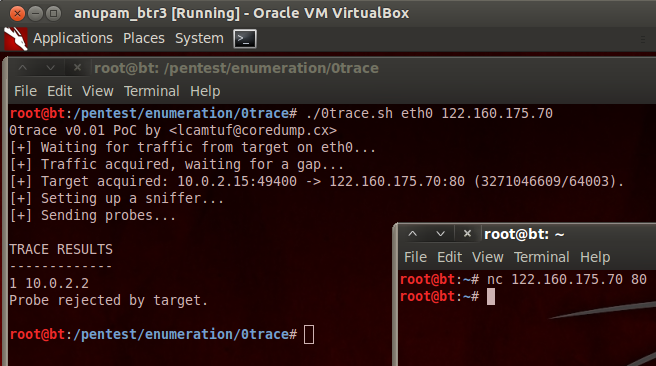Open the Places menu

(x=144, y=38)
